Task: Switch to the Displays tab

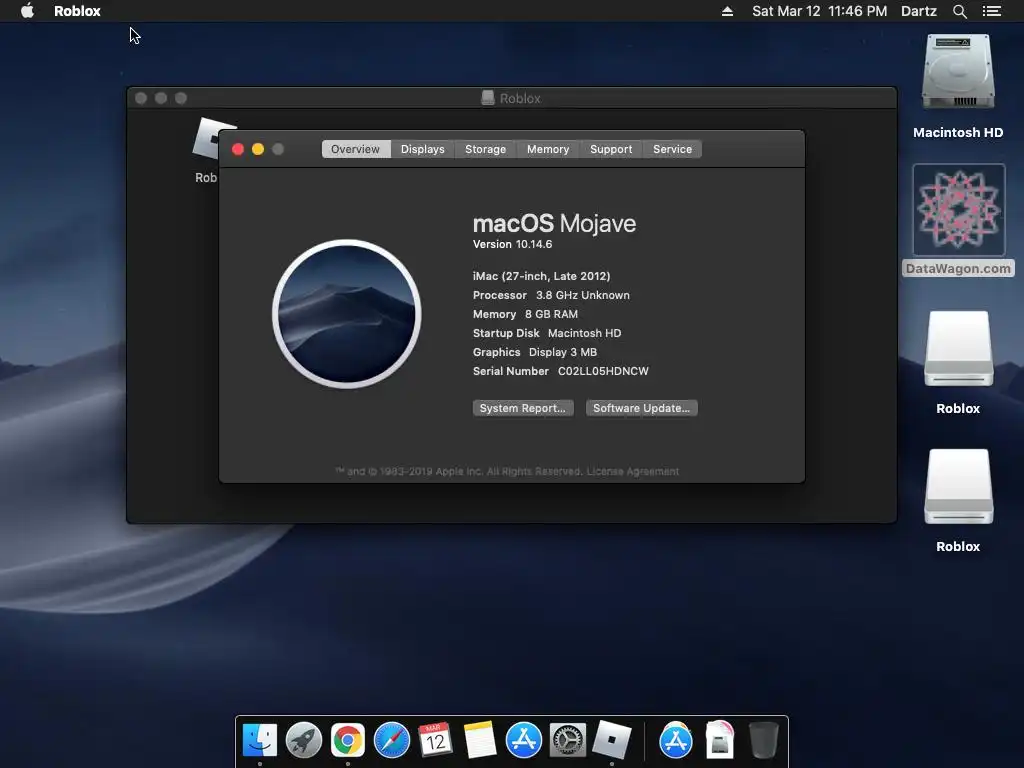Action: pyautogui.click(x=423, y=149)
